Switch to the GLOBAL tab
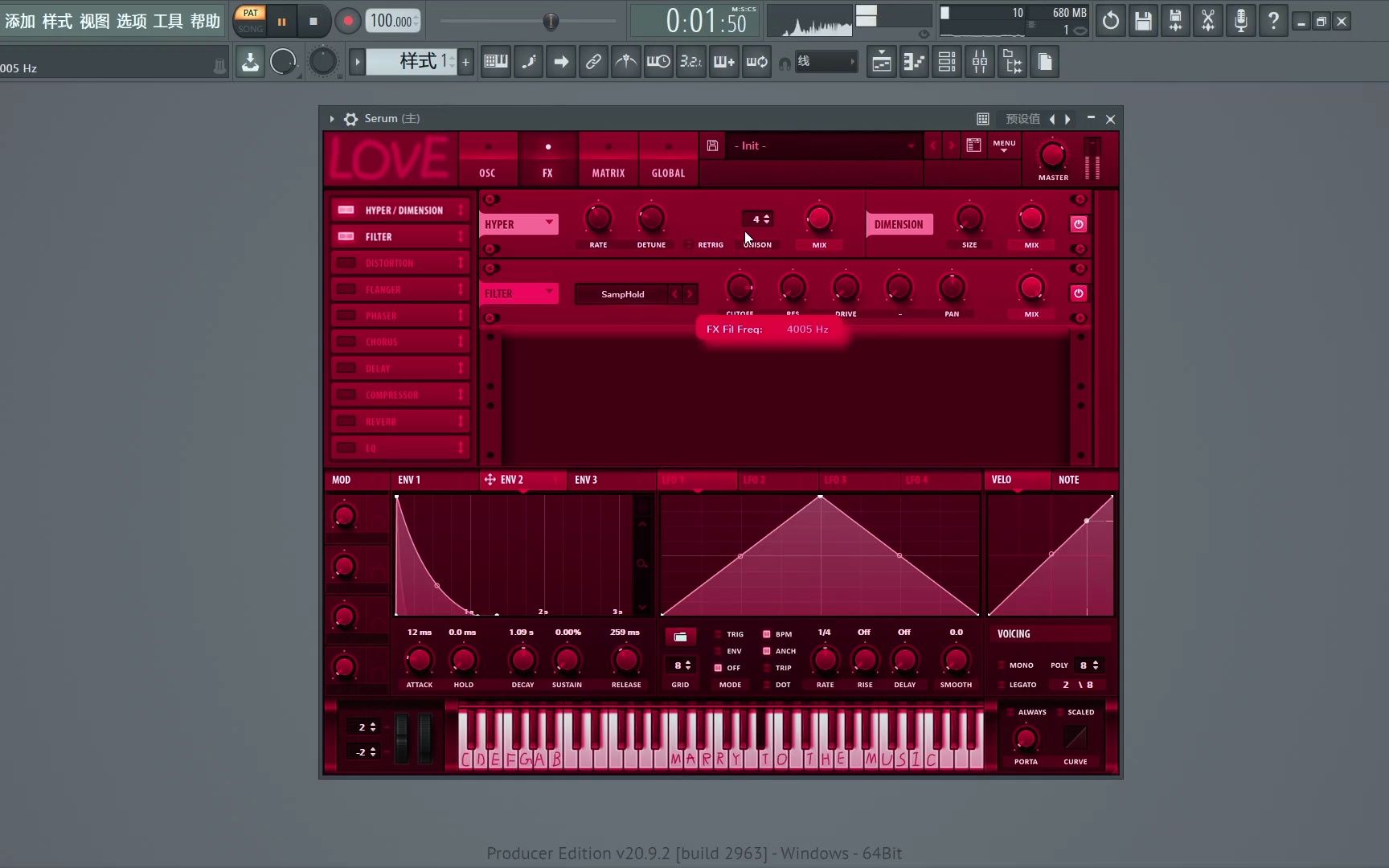This screenshot has height=868, width=1389. 668,159
